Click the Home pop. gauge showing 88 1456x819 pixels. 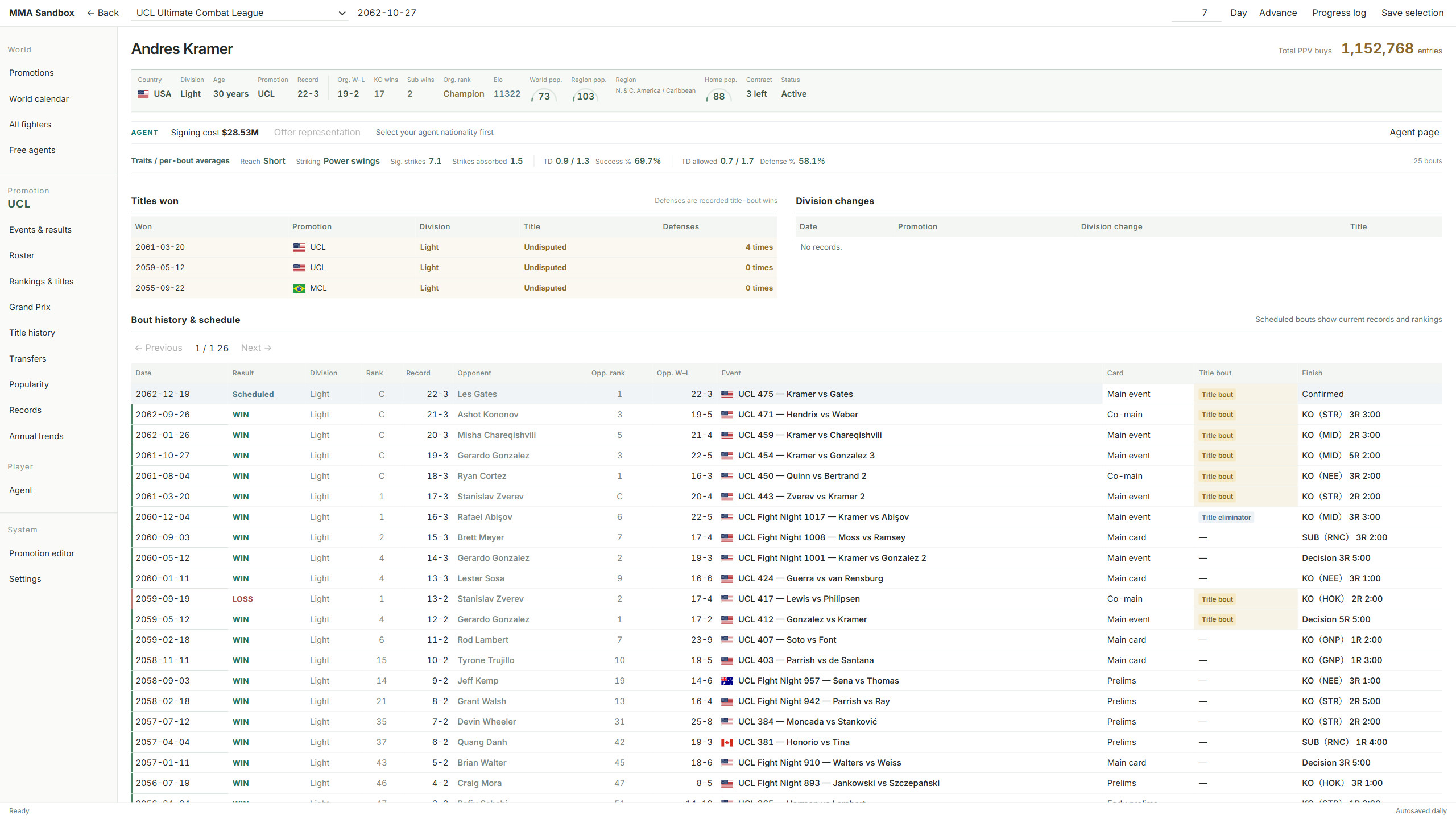pos(718,96)
